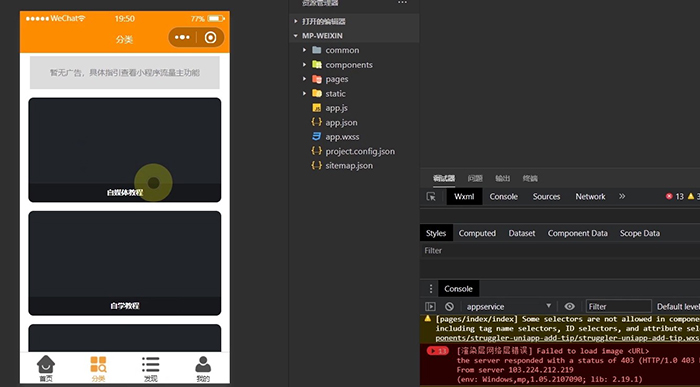Click the app.json file icon
This screenshot has width=700, height=387.
[x=317, y=122]
